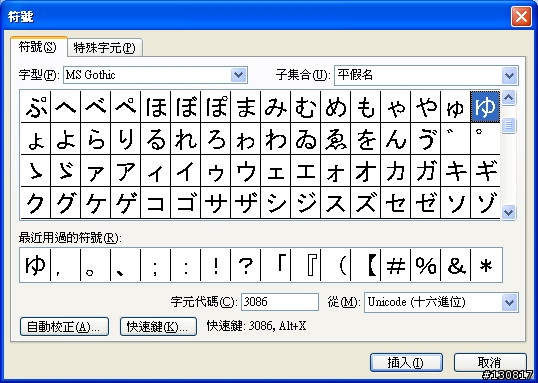Select the full-size イ katakana cell
The height and width of the screenshot is (383, 538).
pyautogui.click(x=186, y=171)
